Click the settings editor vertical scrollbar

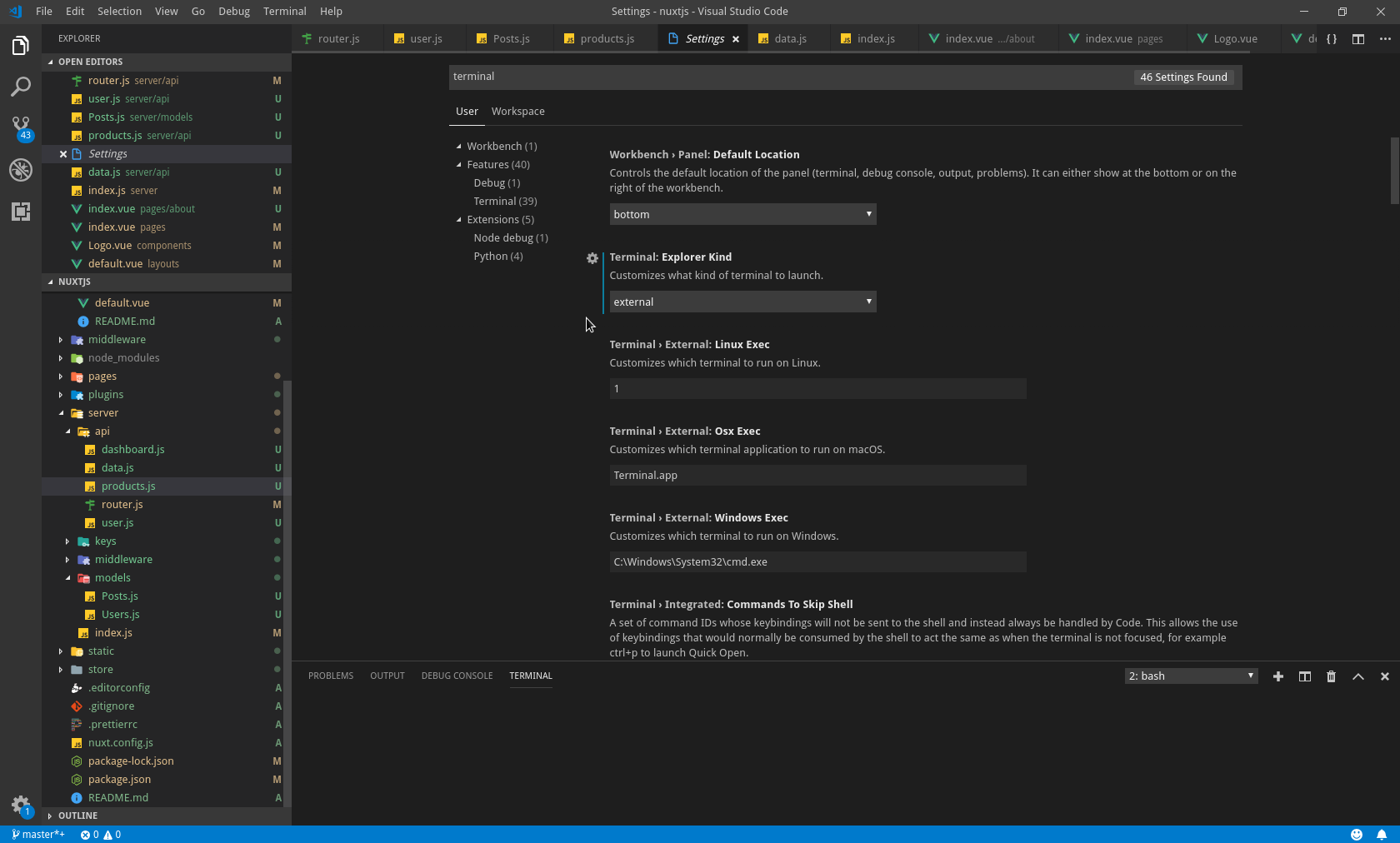(x=1395, y=171)
